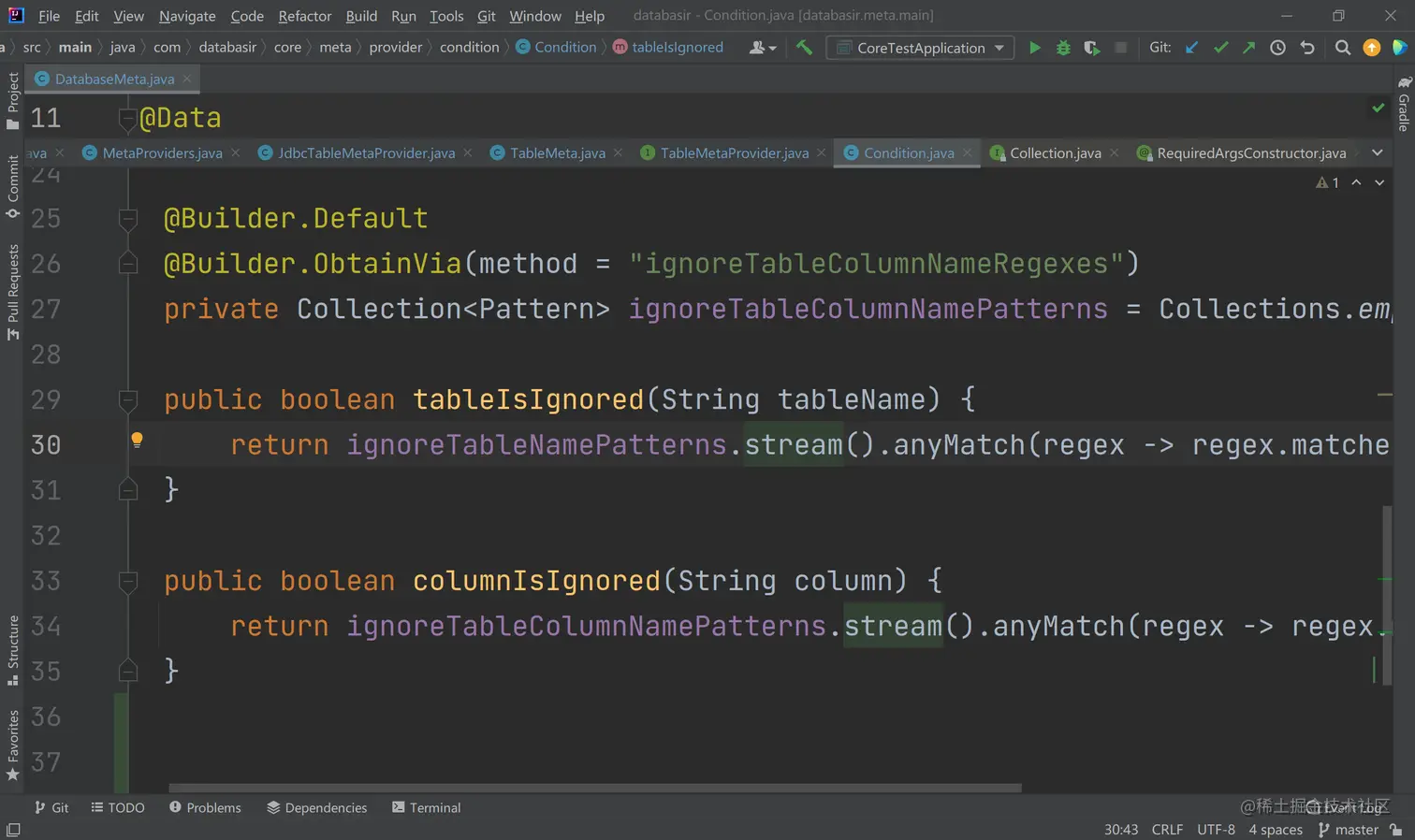
Task: Open the Git tool window at bottom
Action: (51, 807)
